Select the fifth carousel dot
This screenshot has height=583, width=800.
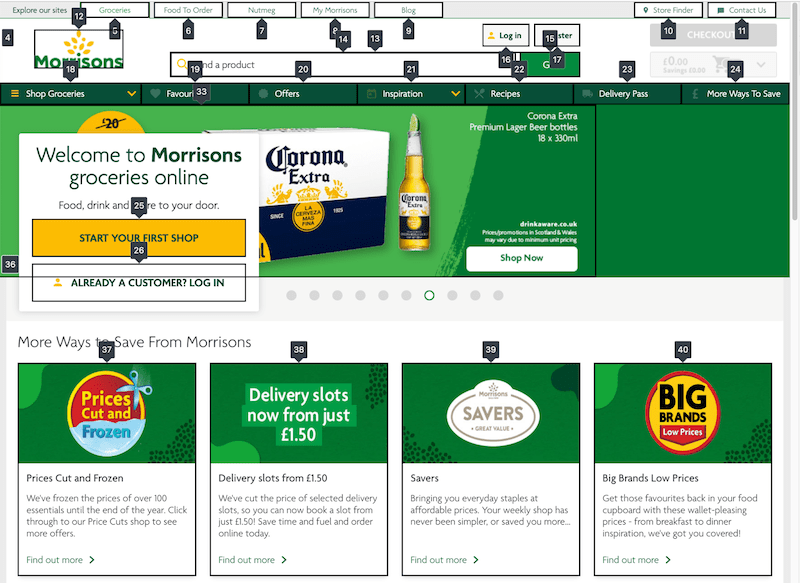coord(383,295)
